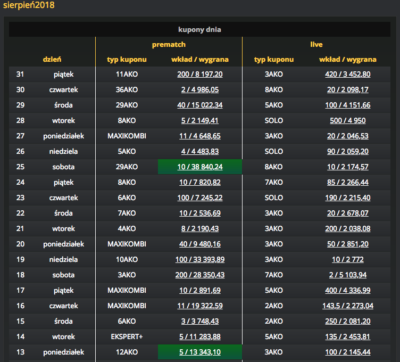This screenshot has height=362, width=400.
Task: Open highlighted coupon 10 / 38 840,24
Action: point(200,167)
